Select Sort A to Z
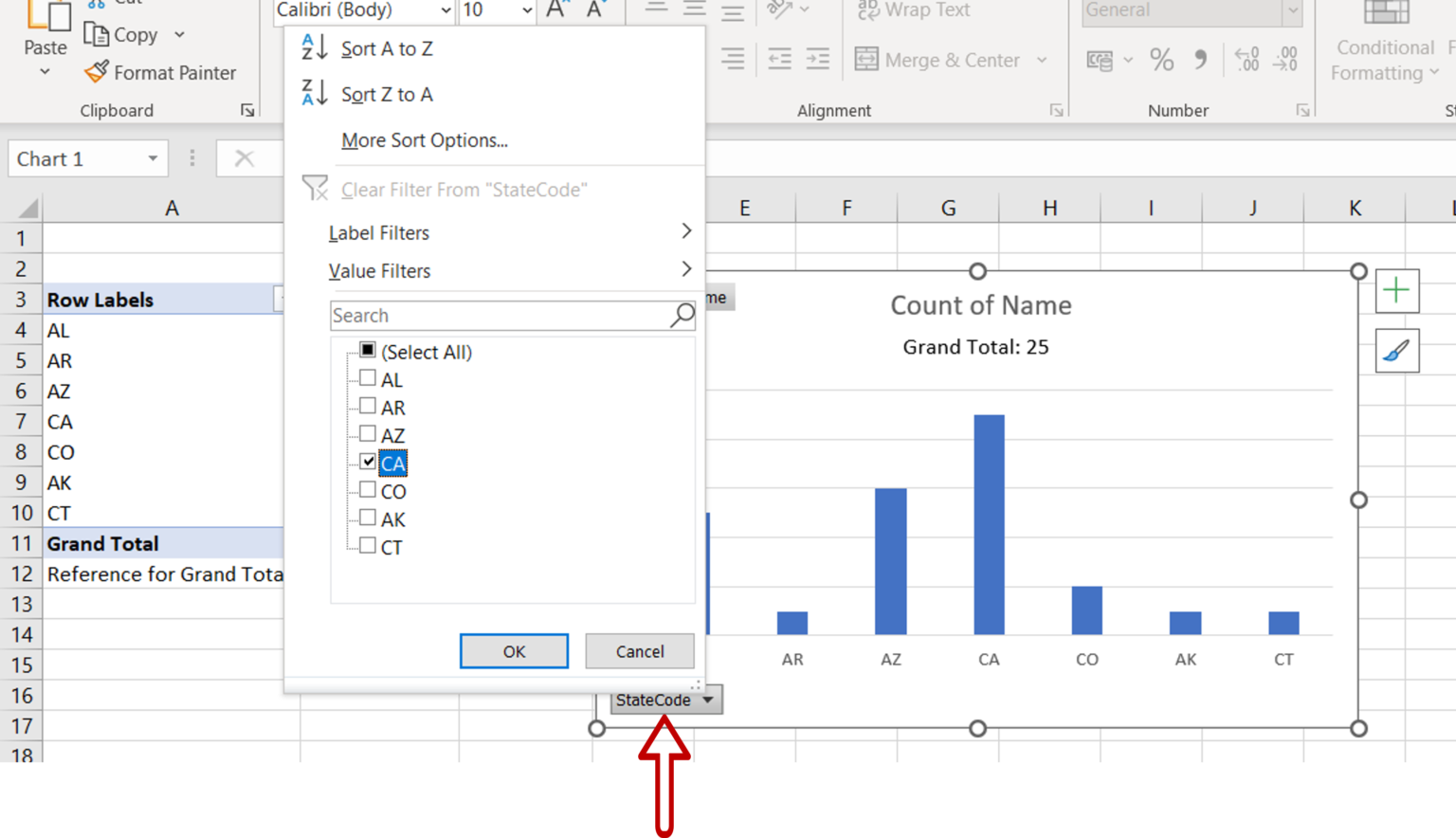1456x838 pixels. 385,47
